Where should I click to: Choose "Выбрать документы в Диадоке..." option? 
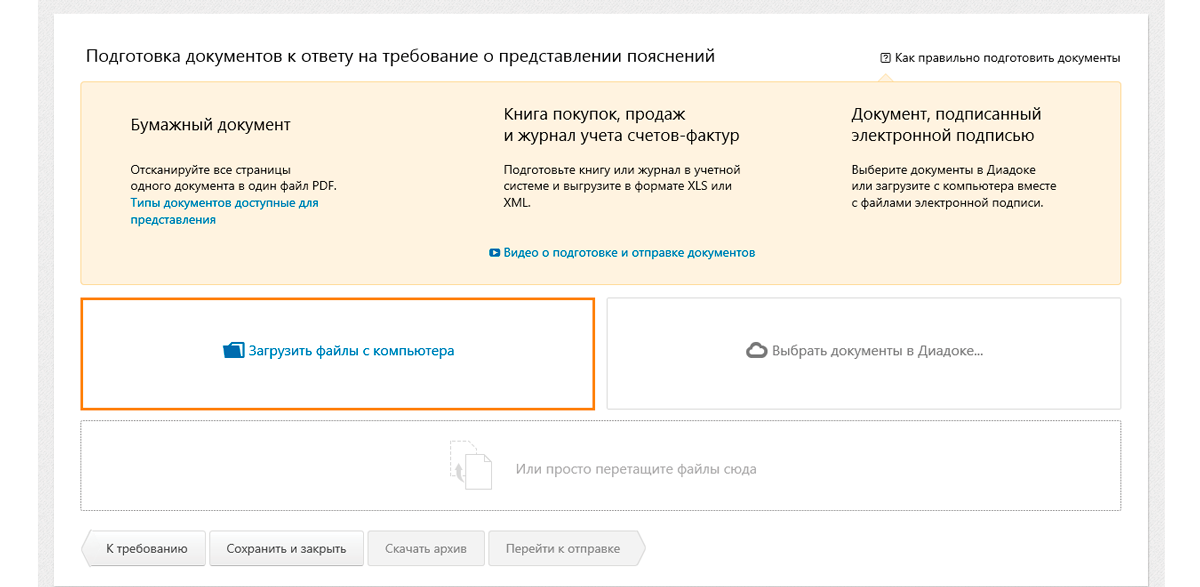tap(878, 351)
